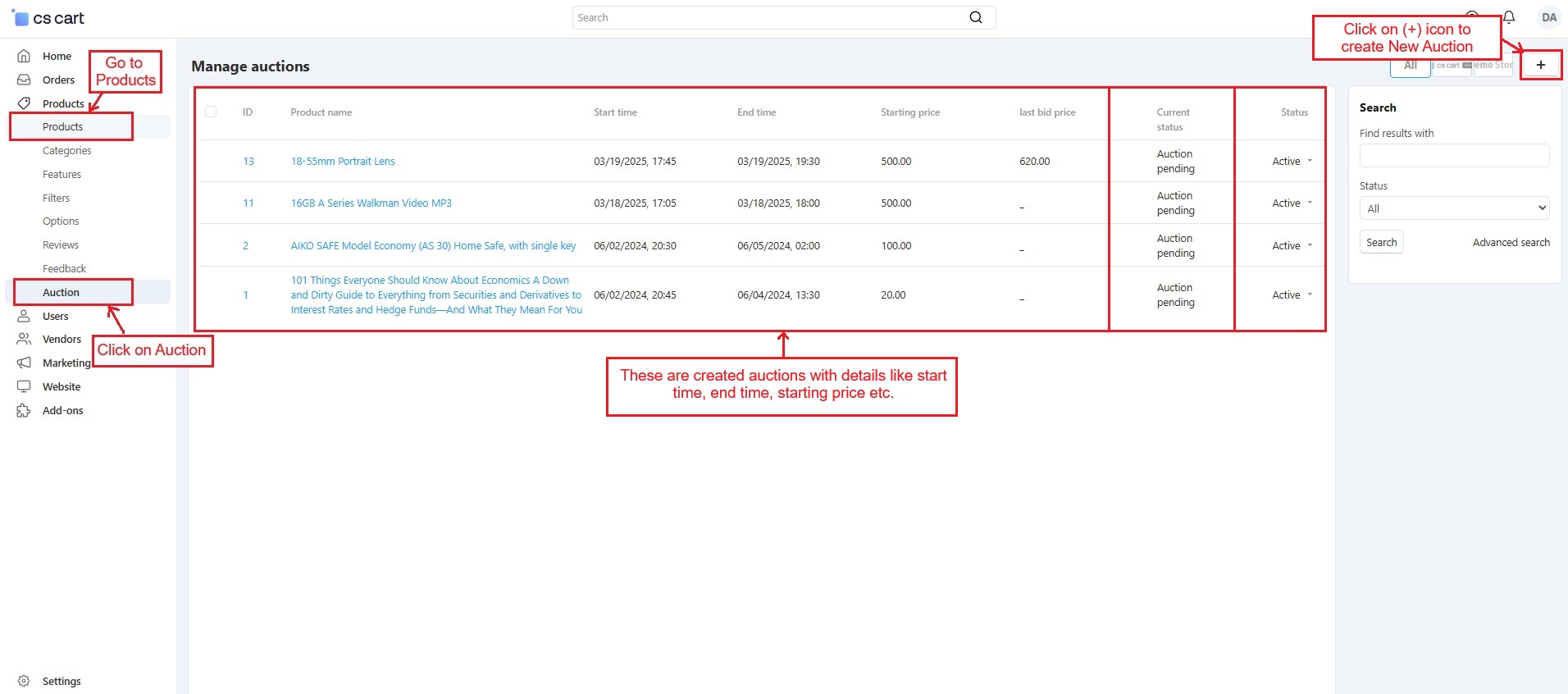Viewport: 1568px width, 694px height.
Task: Select Categories in Products submenu
Action: point(67,151)
